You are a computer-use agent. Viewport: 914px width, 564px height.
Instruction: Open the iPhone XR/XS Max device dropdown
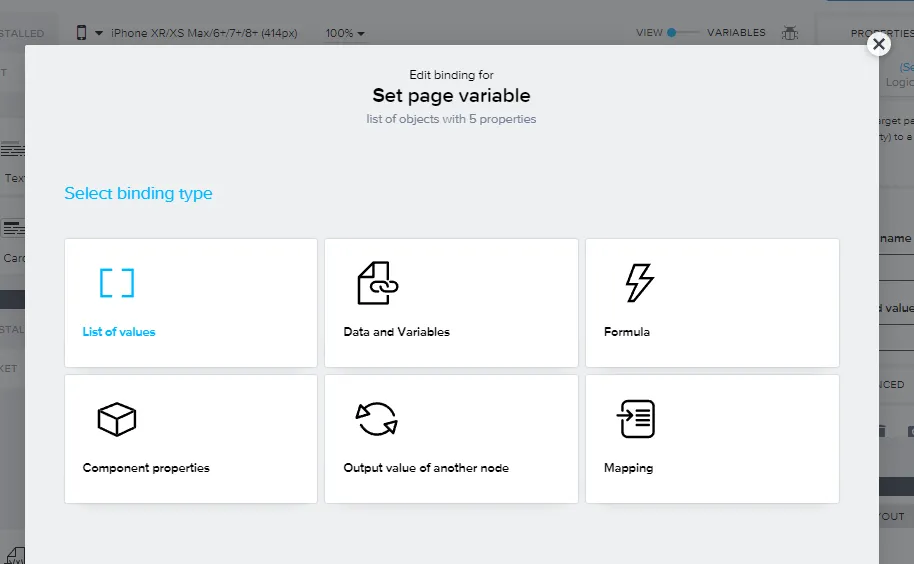coord(203,33)
